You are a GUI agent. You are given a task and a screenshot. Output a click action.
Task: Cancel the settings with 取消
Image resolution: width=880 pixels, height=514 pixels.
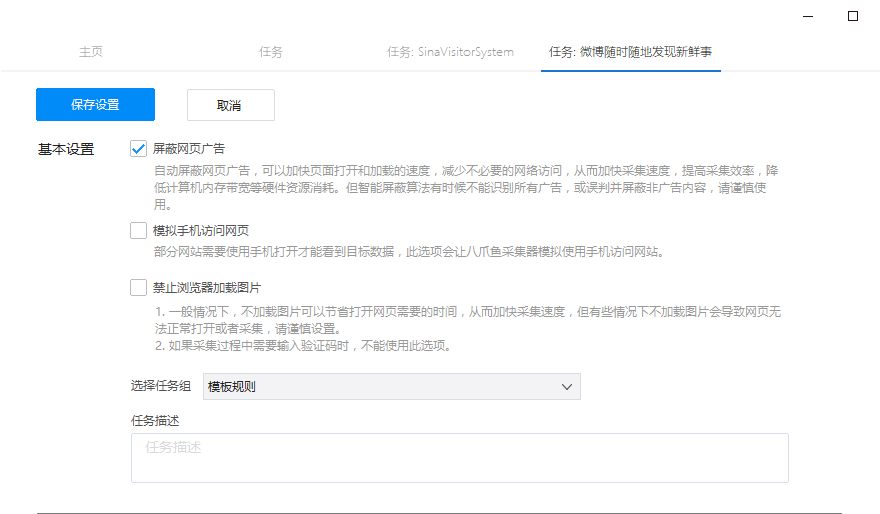coord(230,105)
